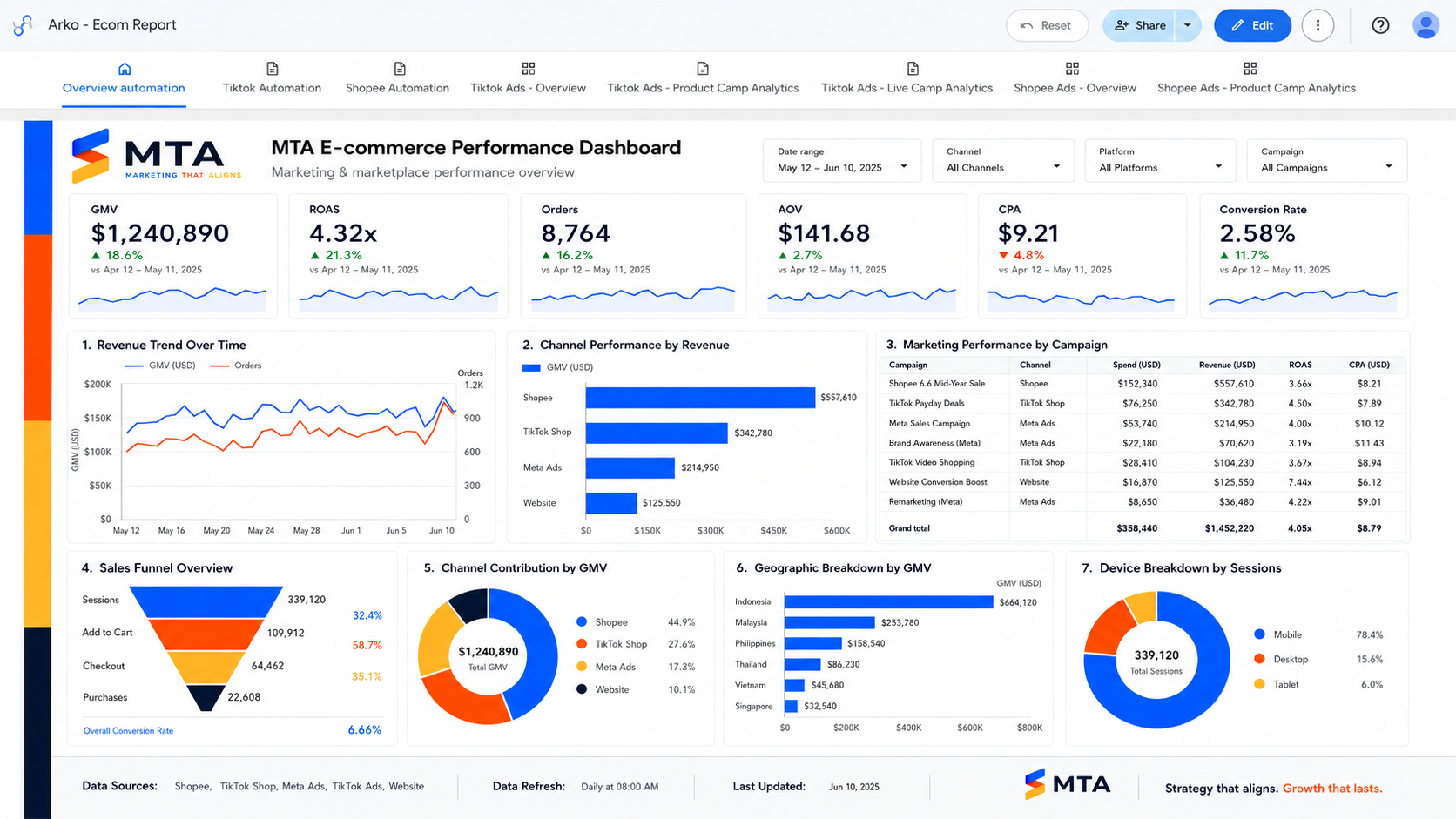Click grid icon above Shopee Ads - Product Camp Analytics

click(1250, 69)
